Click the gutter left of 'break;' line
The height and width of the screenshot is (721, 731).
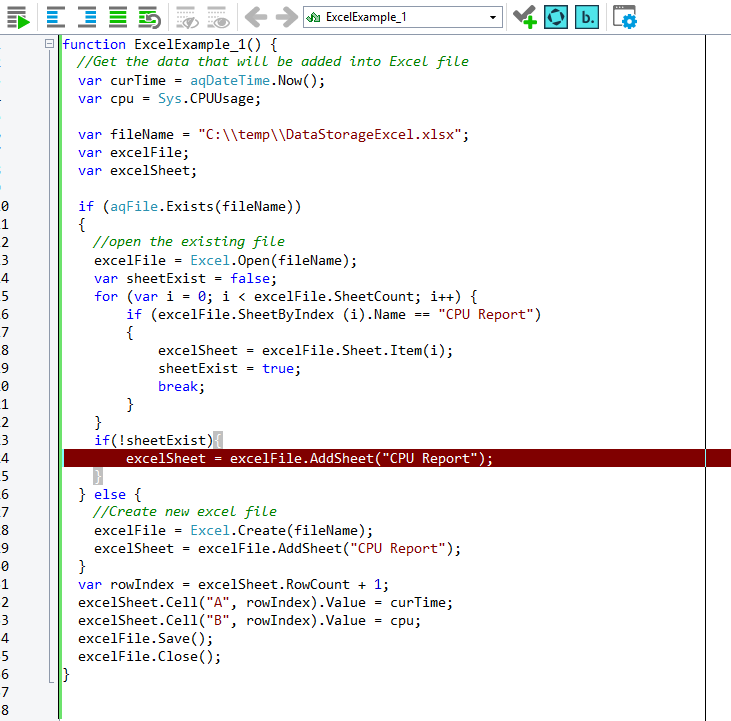(x=30, y=387)
